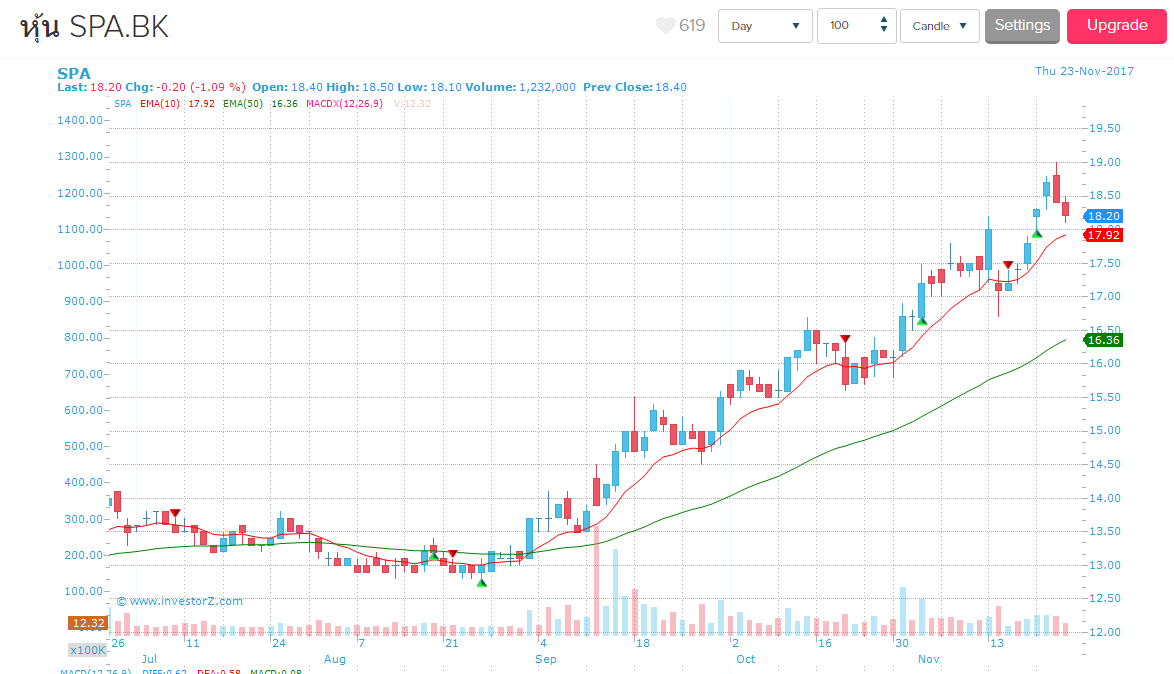Click the green buy marker in early November

click(x=922, y=321)
